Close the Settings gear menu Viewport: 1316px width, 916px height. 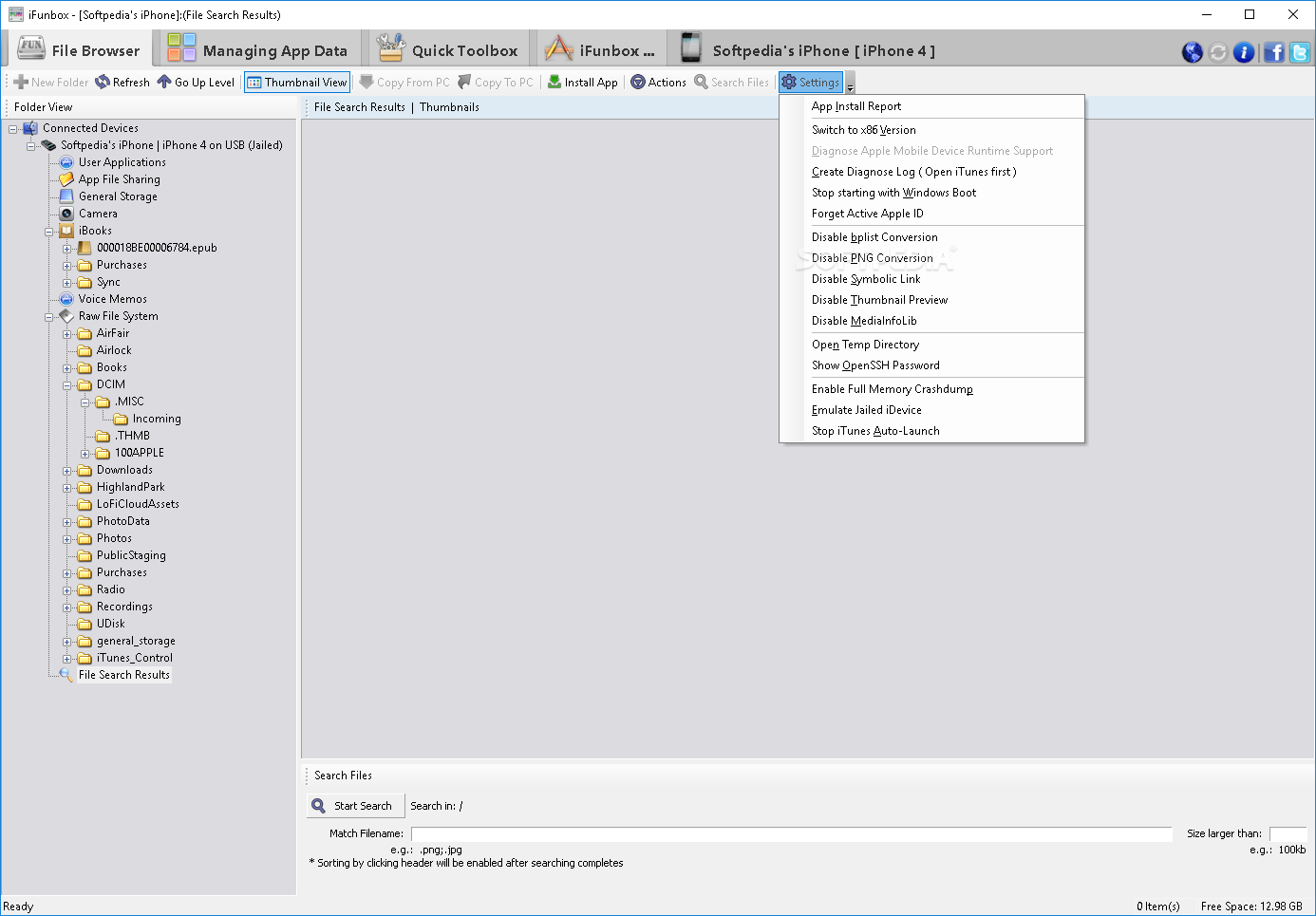[x=811, y=83]
